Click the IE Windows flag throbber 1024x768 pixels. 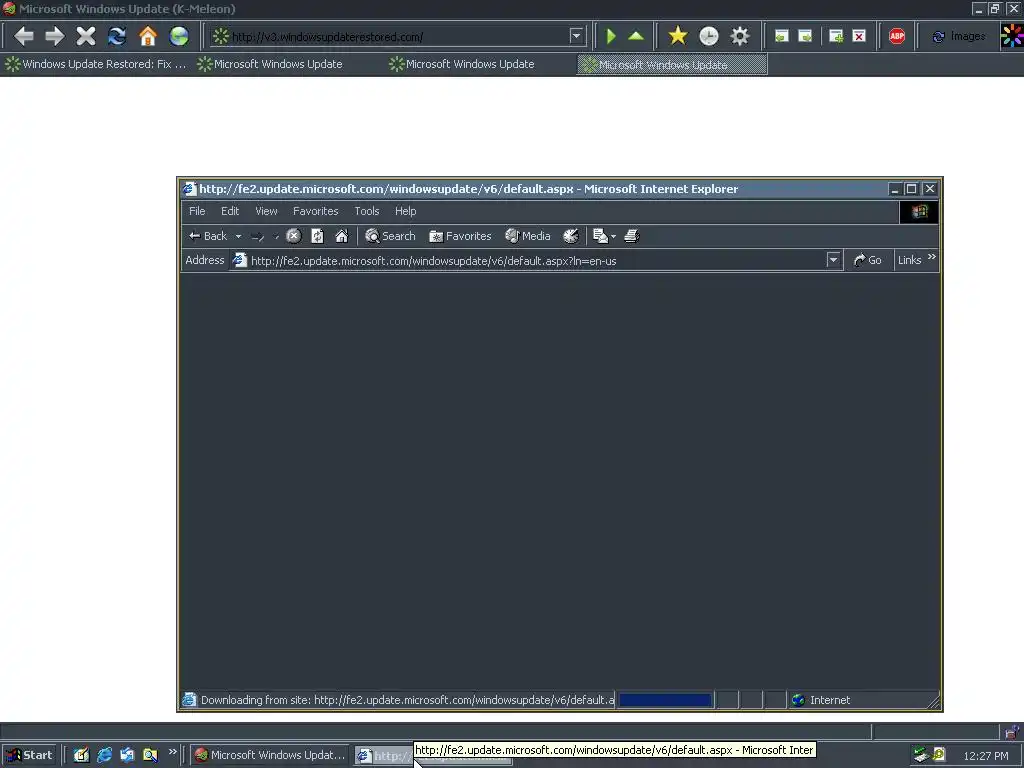tap(919, 212)
